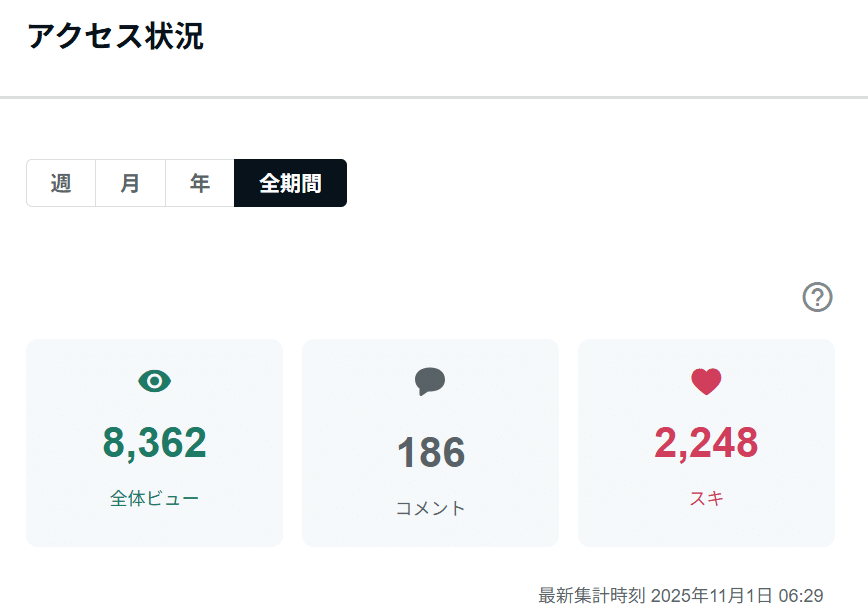This screenshot has height=616, width=868.
Task: Click the アクセス状況 page heading
Action: 116,37
